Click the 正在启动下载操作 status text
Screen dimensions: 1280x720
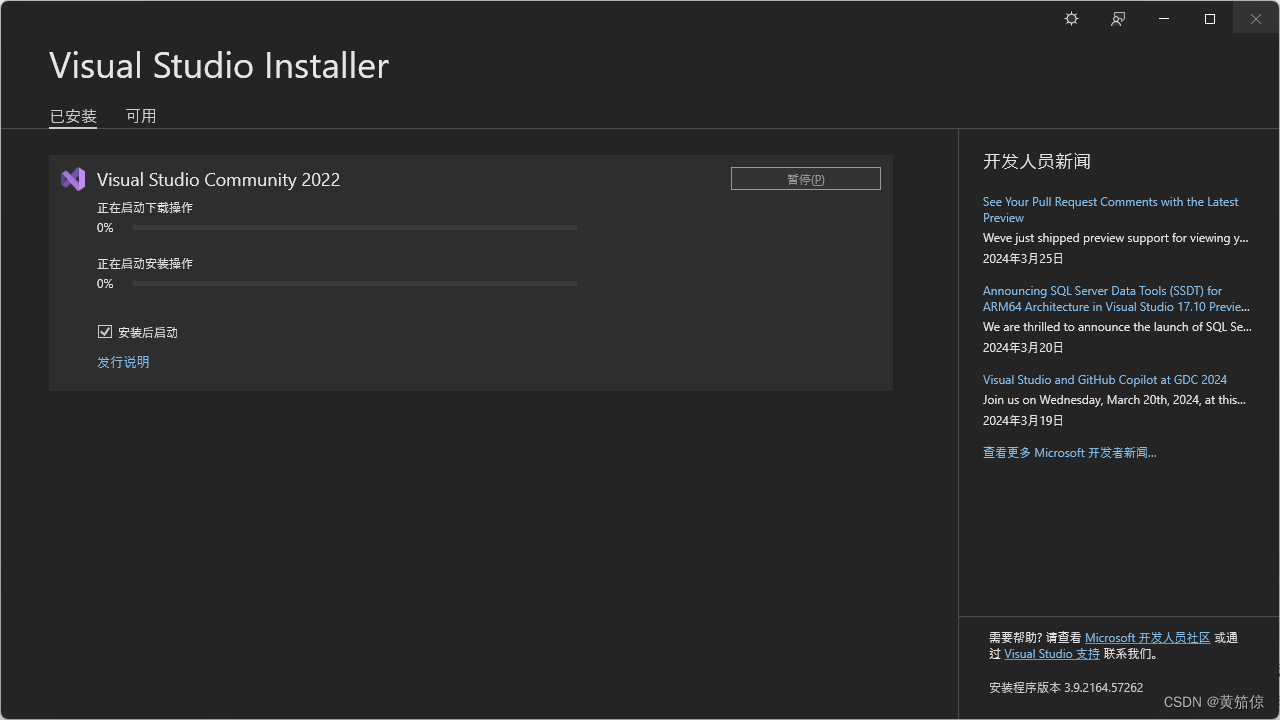(x=145, y=208)
